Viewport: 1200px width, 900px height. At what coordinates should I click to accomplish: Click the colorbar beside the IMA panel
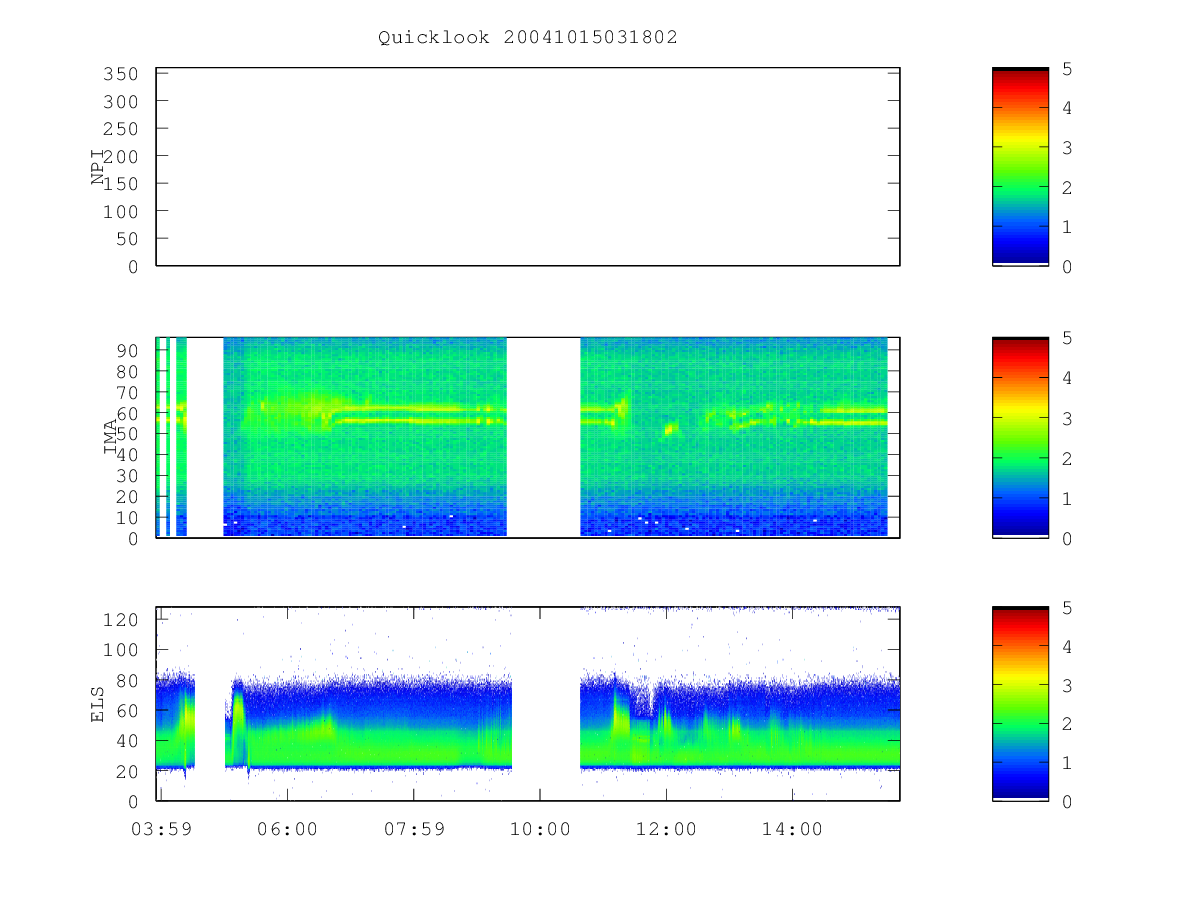pos(1020,437)
